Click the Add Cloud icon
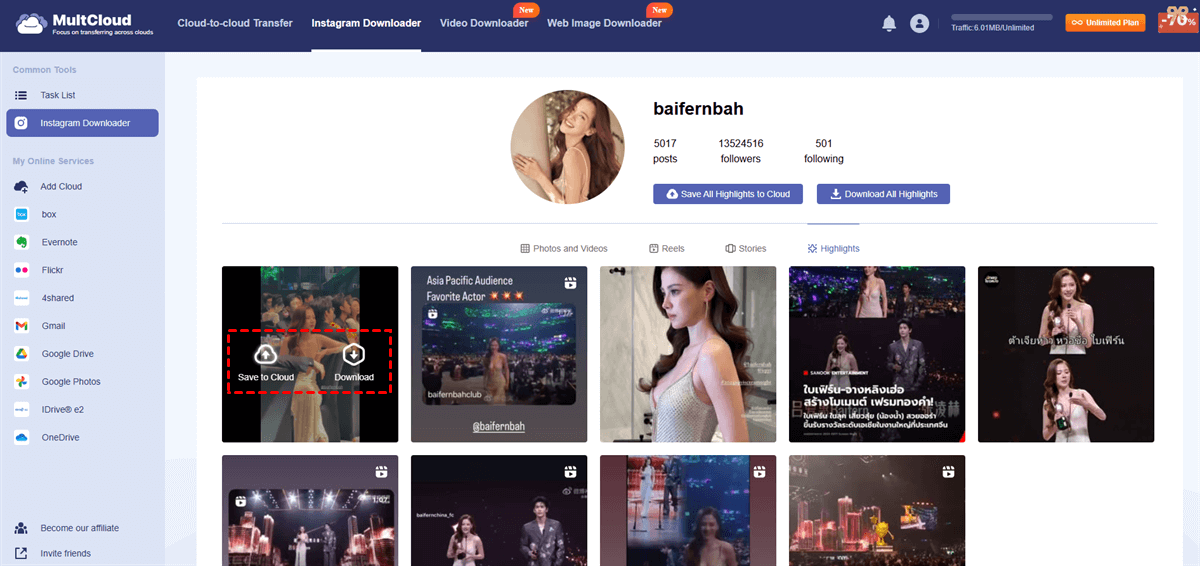The image size is (1200, 566). (21, 187)
